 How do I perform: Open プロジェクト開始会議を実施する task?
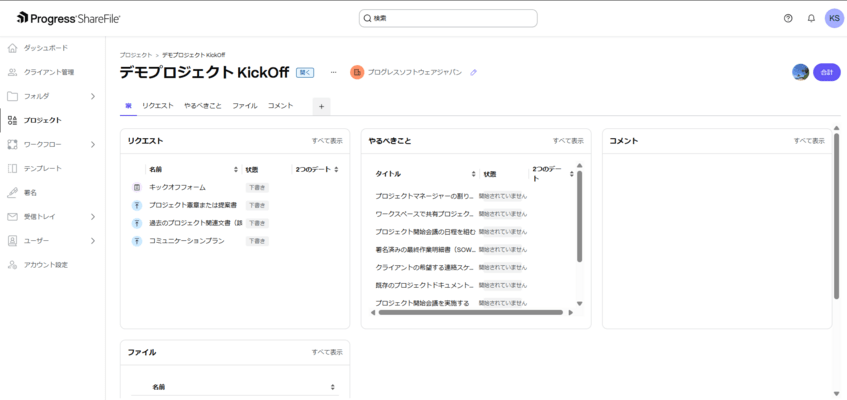[422, 303]
